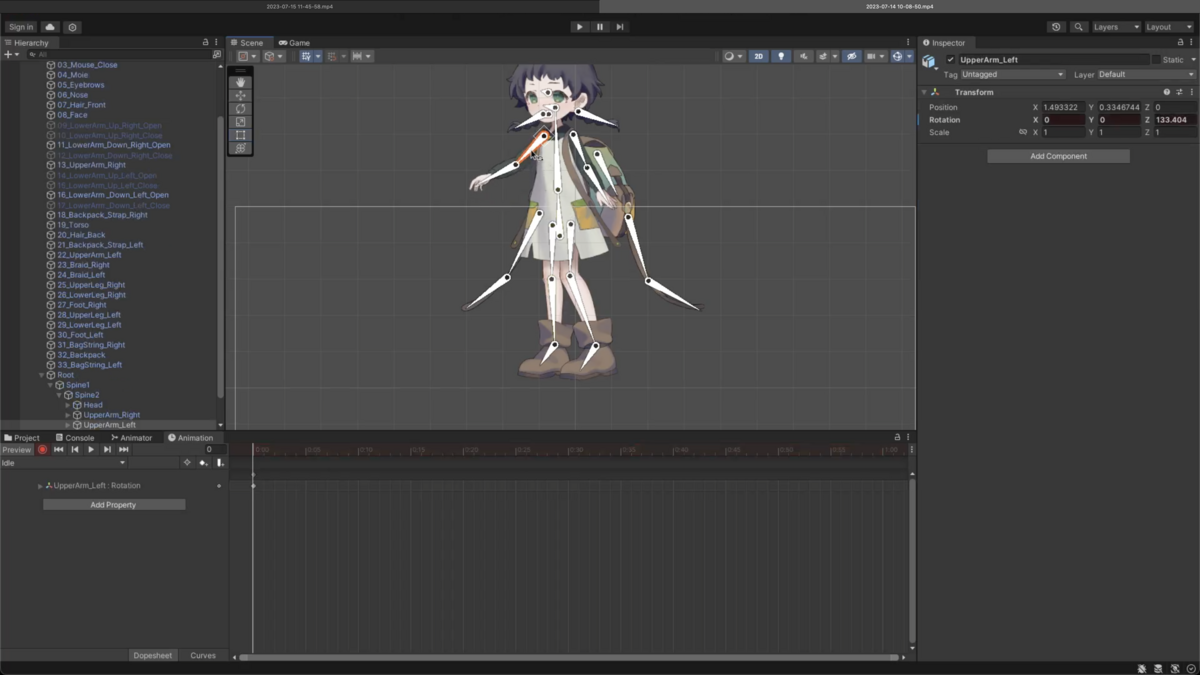Open the Layer dropdown showing Default

pos(1146,74)
